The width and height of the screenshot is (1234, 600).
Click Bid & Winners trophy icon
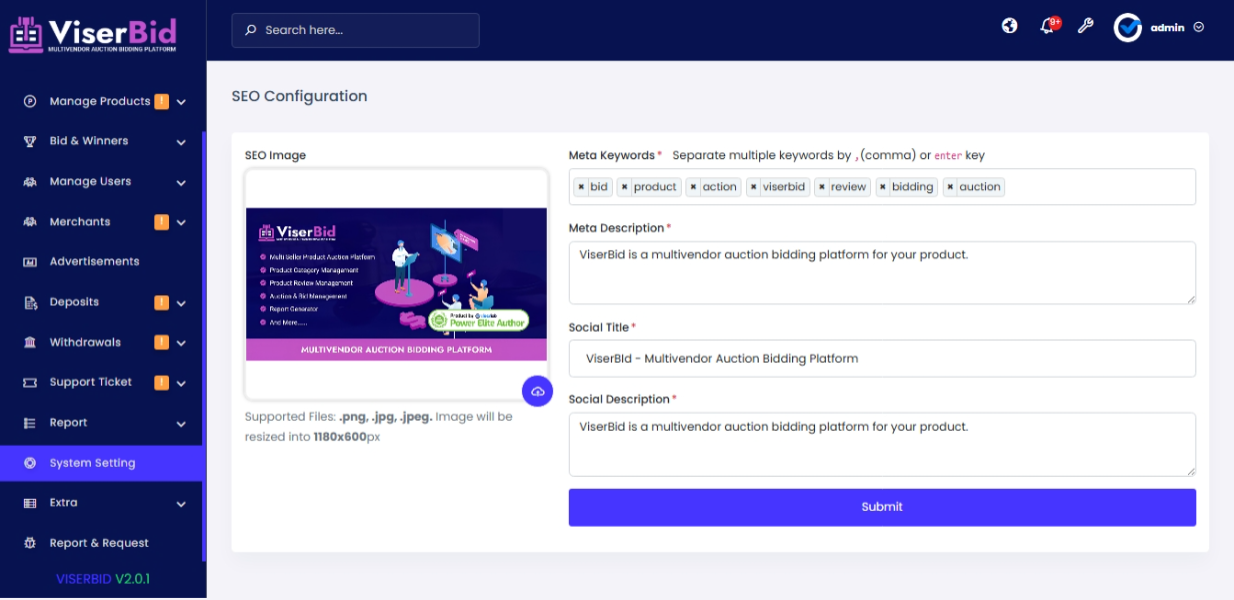coord(30,141)
